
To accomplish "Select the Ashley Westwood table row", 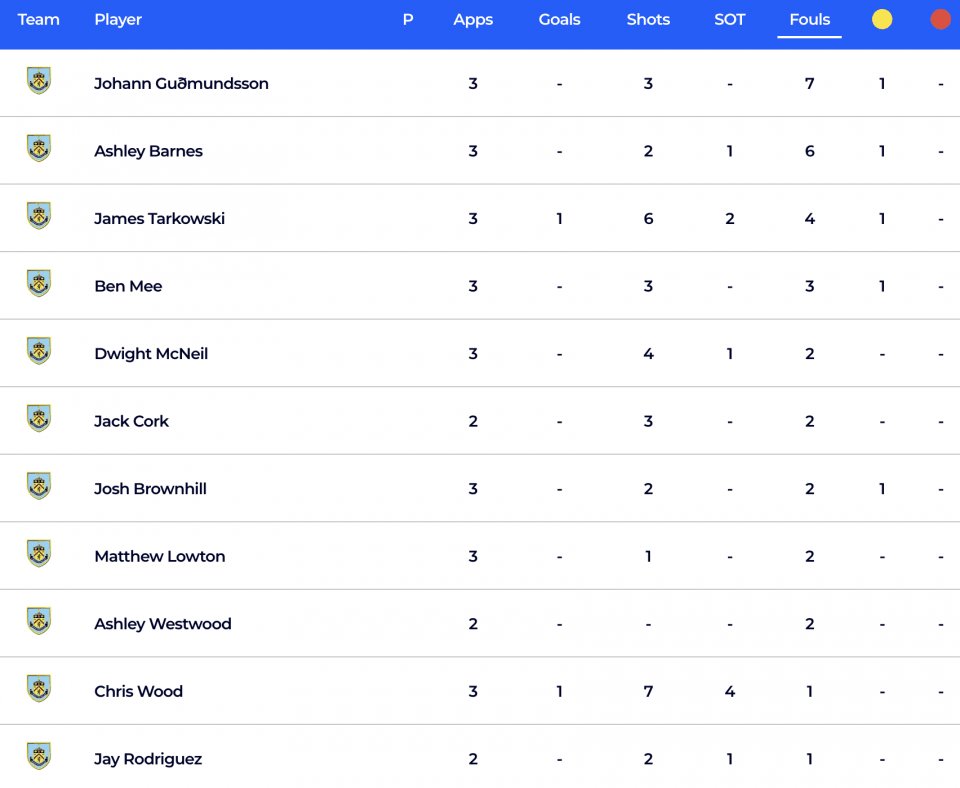I will pyautogui.click(x=480, y=623).
